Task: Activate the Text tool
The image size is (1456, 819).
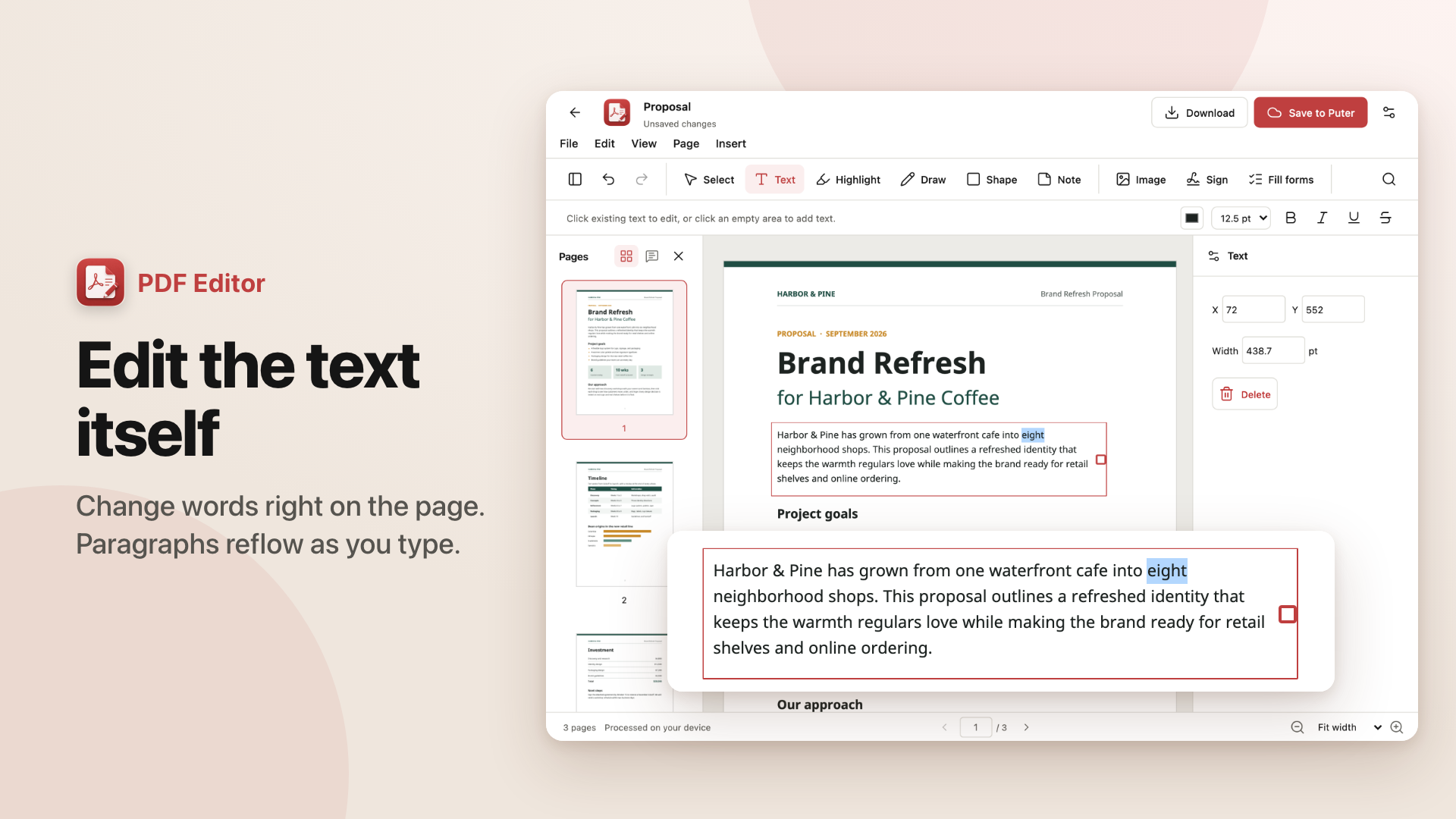Action: tap(775, 180)
